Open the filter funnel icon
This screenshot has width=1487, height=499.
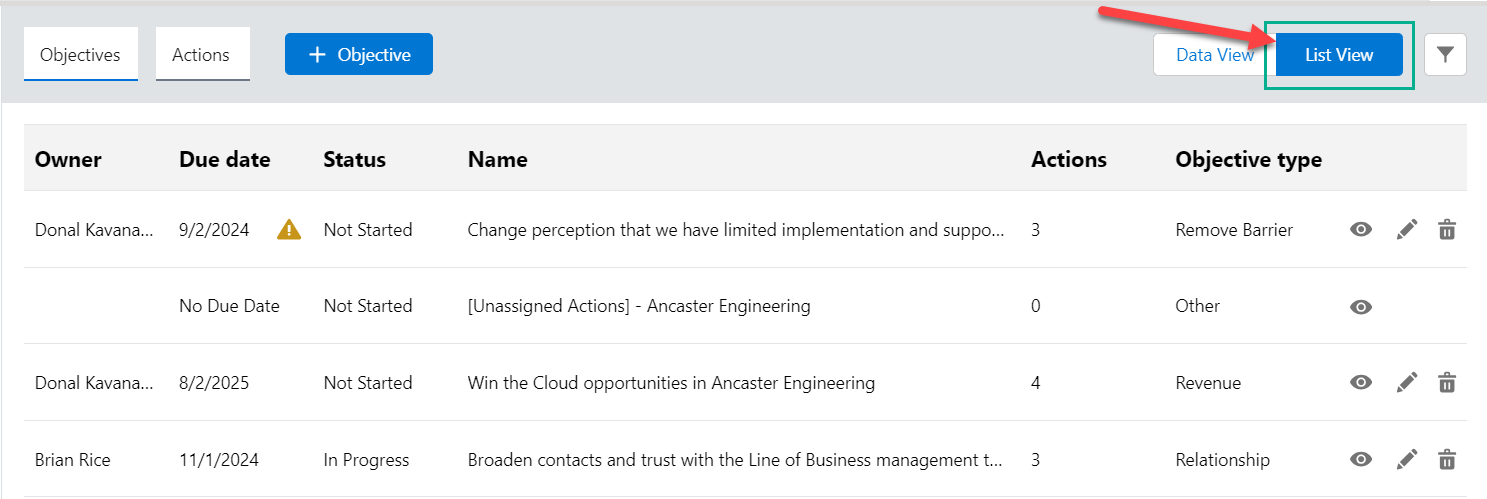[1445, 55]
